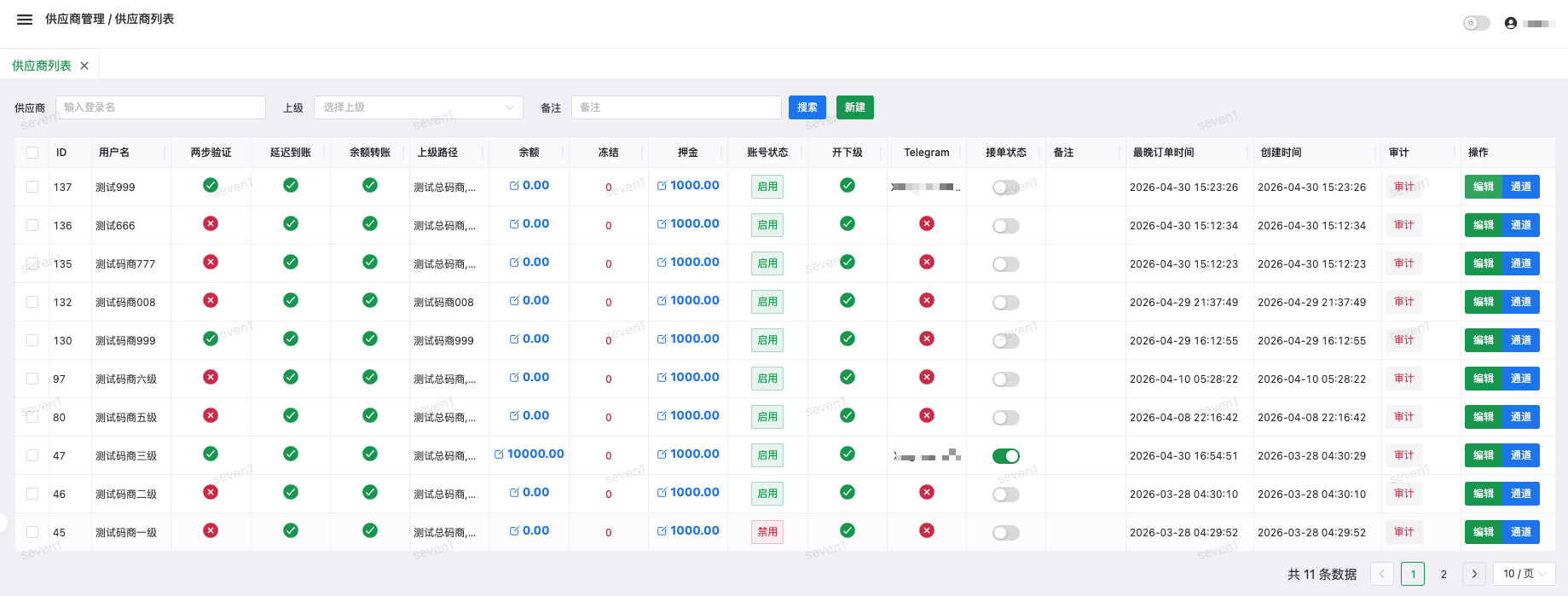
Task: Toggle the theme switch in header
Action: click(x=1476, y=23)
